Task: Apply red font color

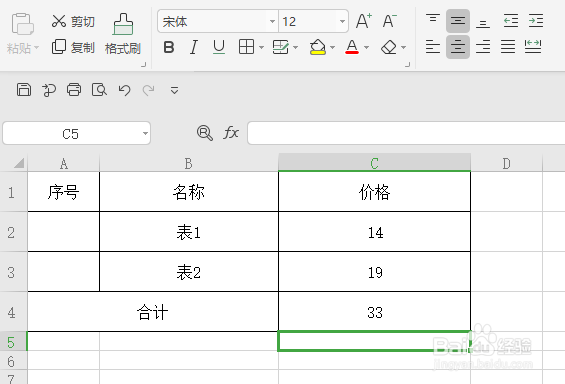Action: coord(352,47)
